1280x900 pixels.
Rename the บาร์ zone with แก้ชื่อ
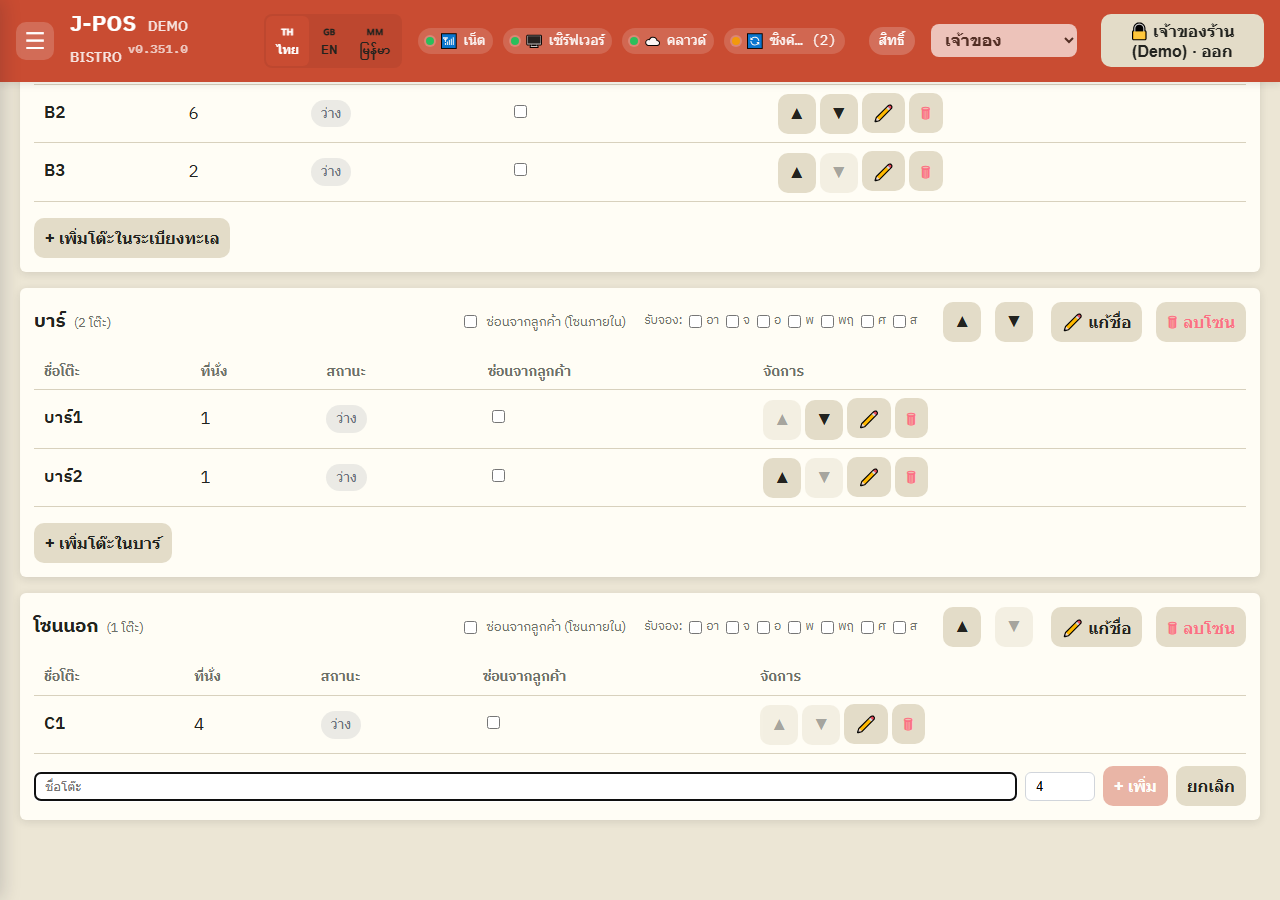(1096, 322)
